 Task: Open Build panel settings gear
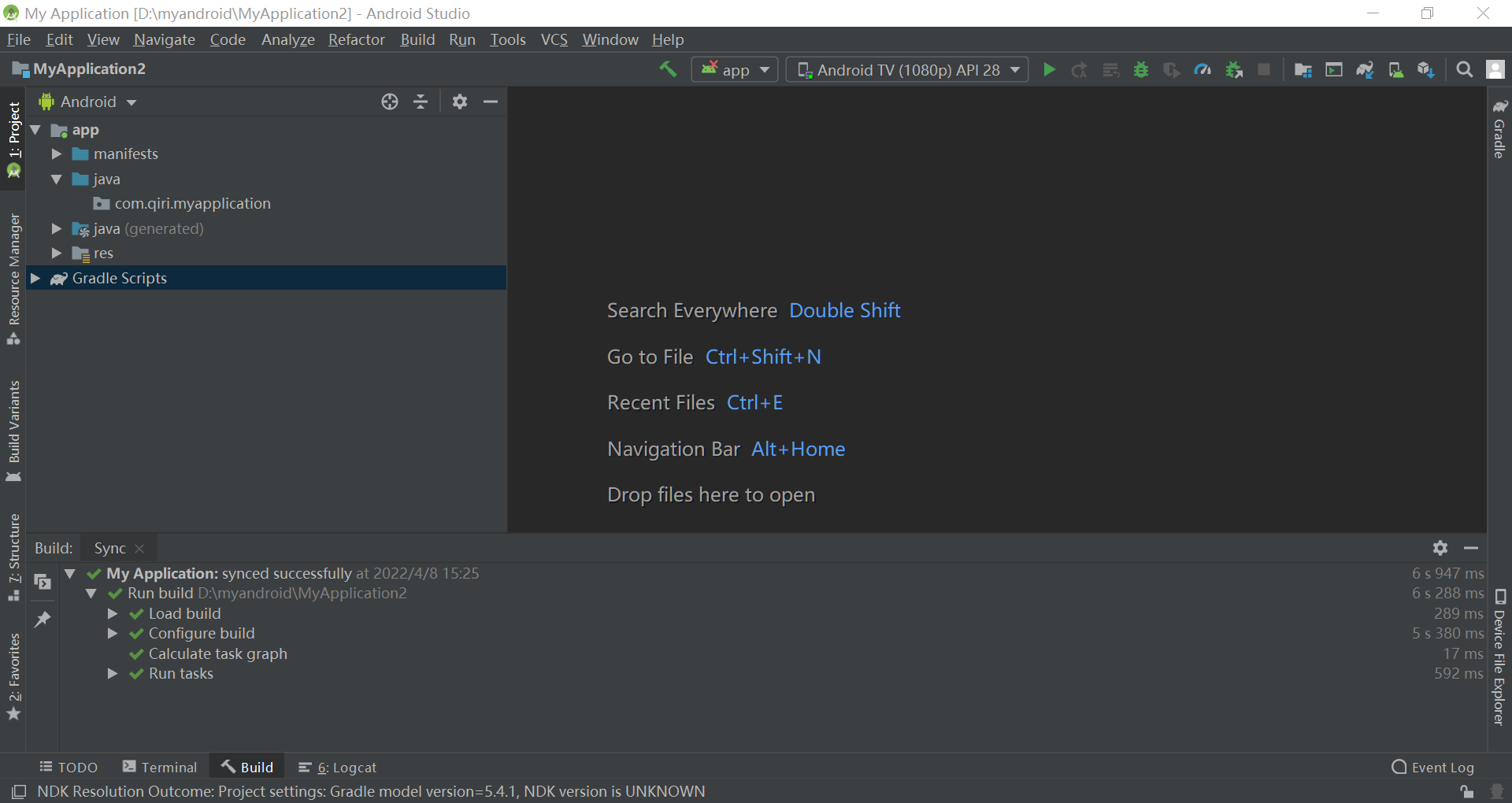(x=1440, y=548)
